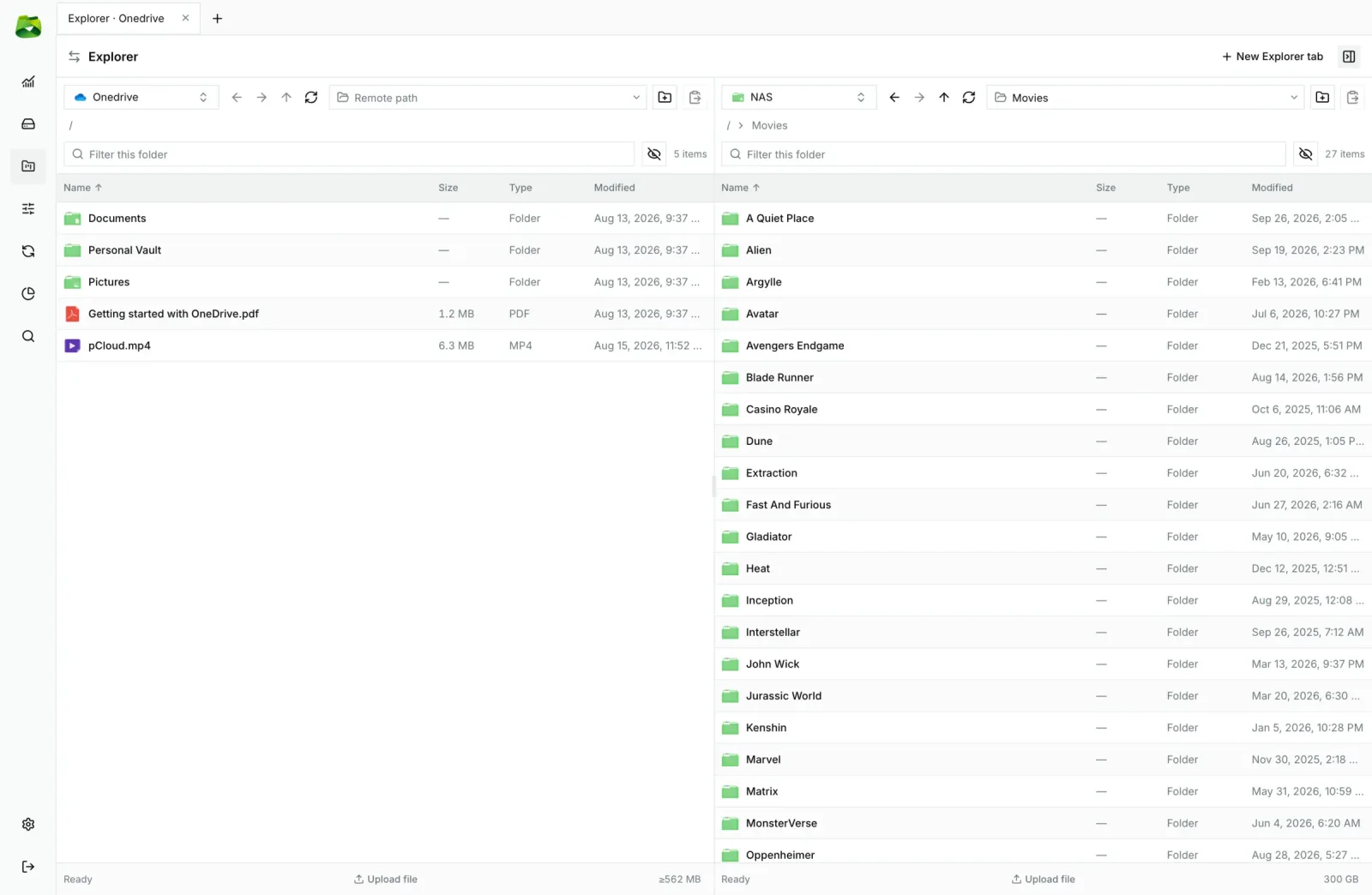This screenshot has height=895, width=1372.
Task: Refresh the NAS pane
Action: coord(969,98)
